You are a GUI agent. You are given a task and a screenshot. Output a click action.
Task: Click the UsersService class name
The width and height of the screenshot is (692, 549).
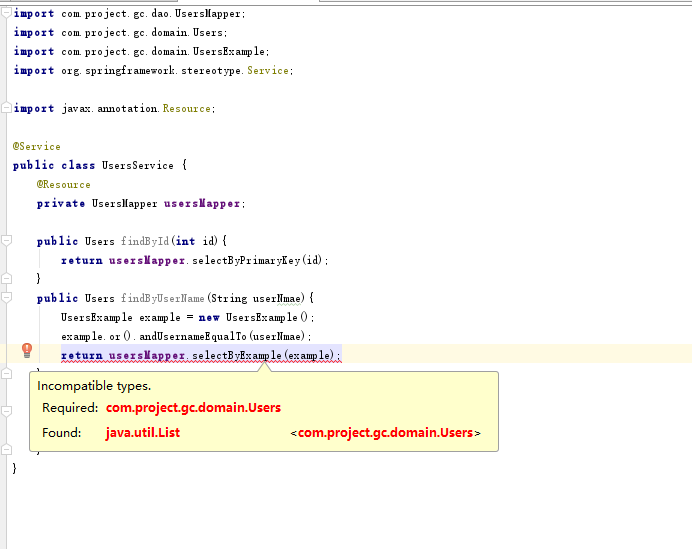138,165
